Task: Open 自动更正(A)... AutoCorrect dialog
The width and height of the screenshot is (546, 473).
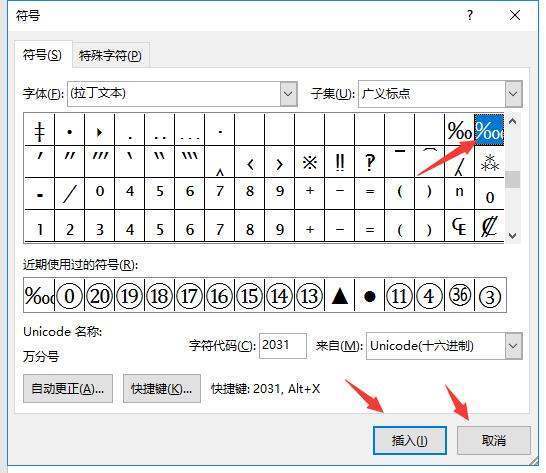Action: [68, 389]
